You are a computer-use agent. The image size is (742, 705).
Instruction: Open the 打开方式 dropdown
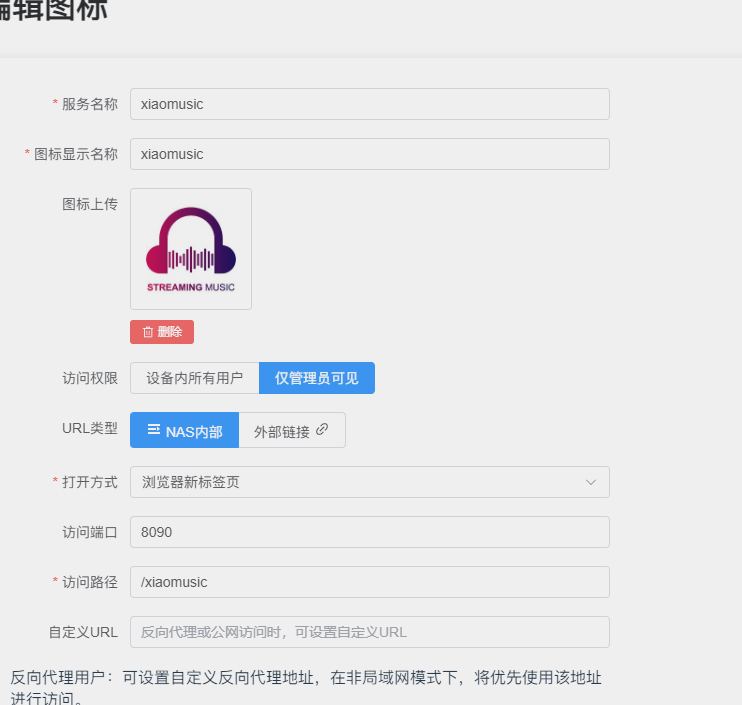pyautogui.click(x=370, y=482)
